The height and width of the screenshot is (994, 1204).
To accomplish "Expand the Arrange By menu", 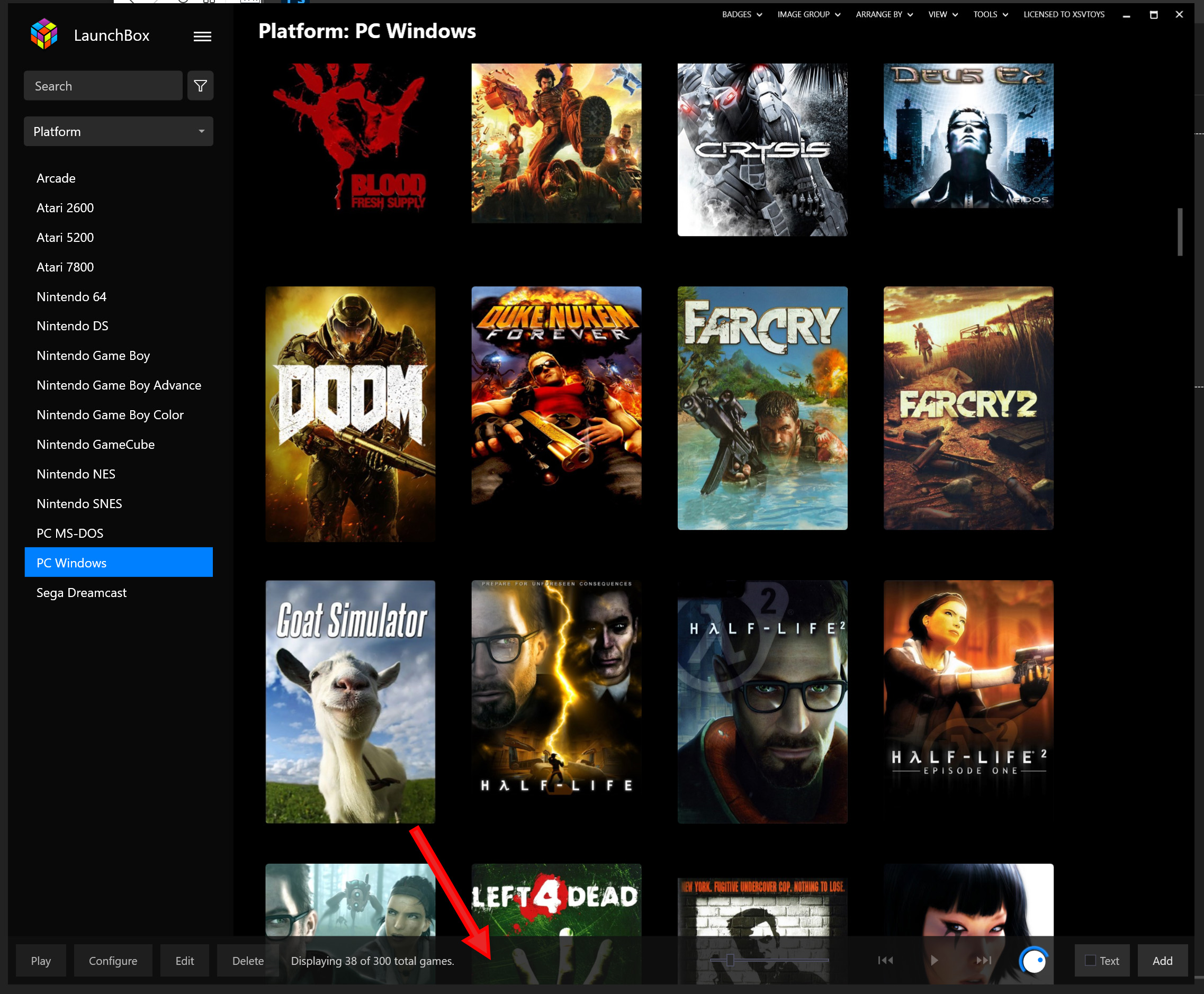I will [x=884, y=14].
